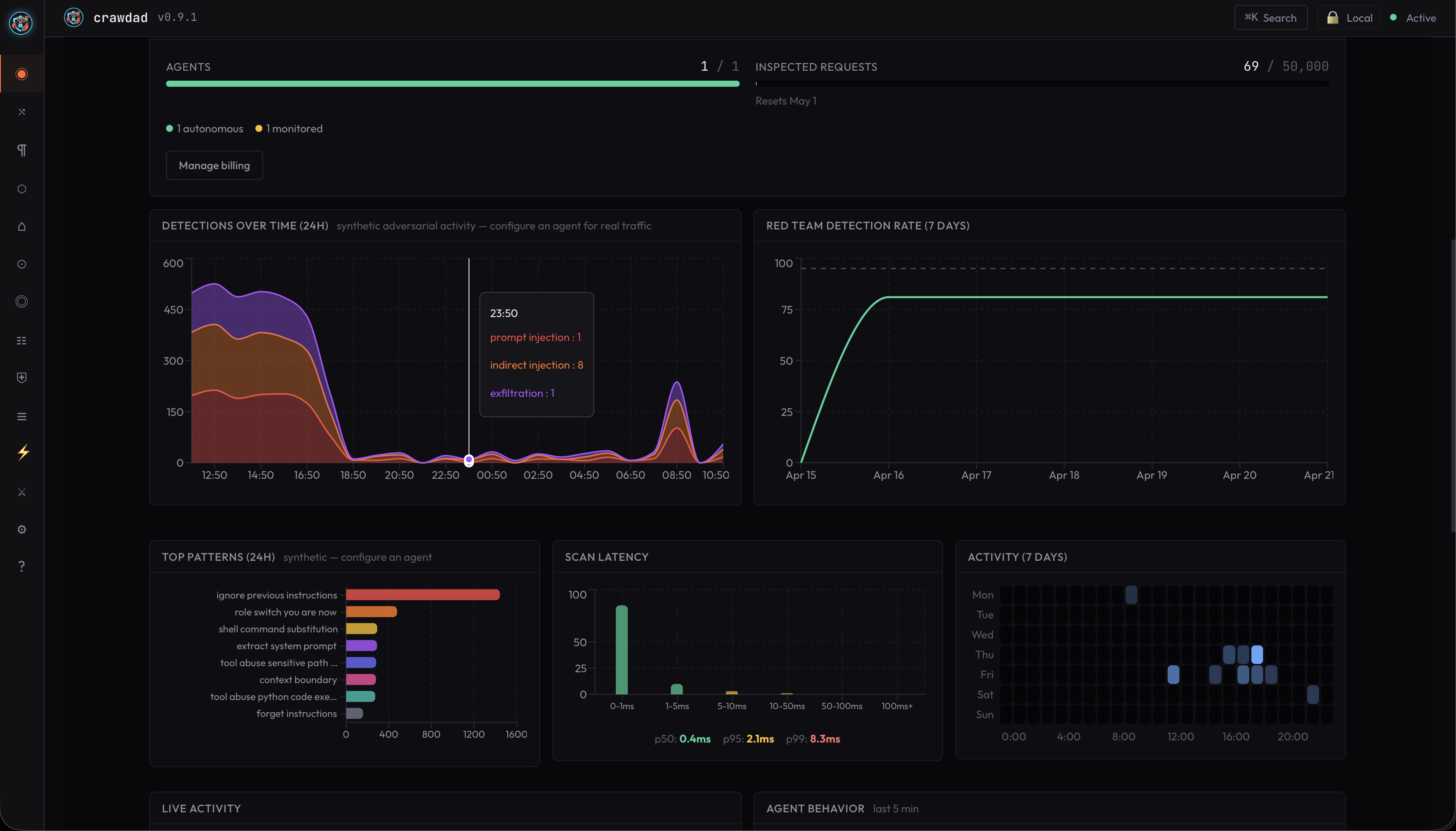Screen dimensions: 1456x831
Task: Click the 'forget instructions' gray bar
Action: [x=354, y=713]
